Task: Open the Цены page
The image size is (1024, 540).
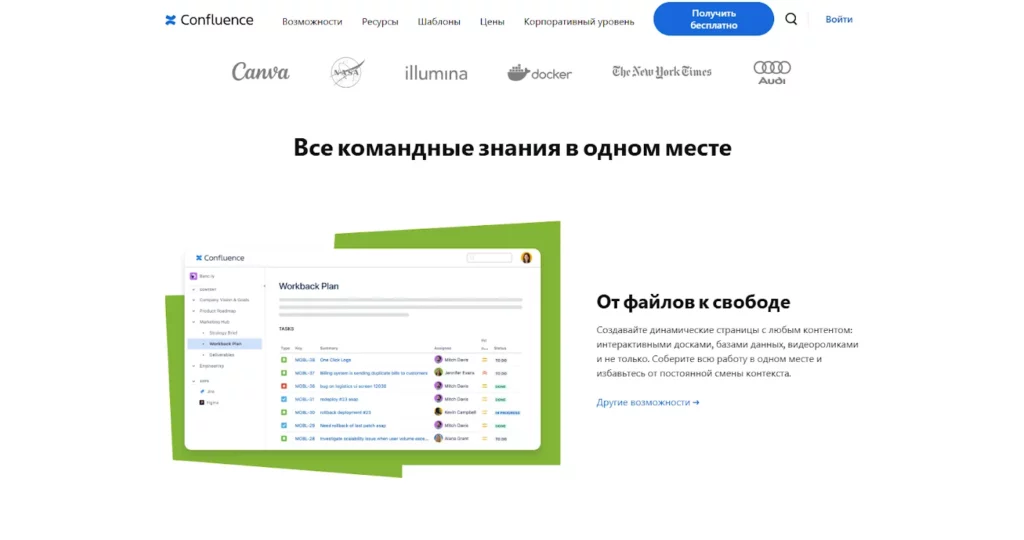Action: coord(492,22)
